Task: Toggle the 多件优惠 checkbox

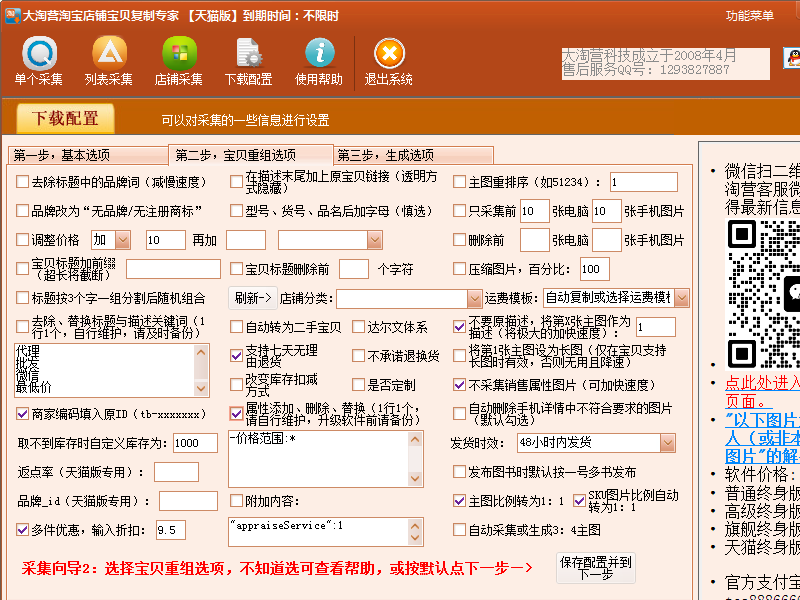Action: [x=23, y=529]
